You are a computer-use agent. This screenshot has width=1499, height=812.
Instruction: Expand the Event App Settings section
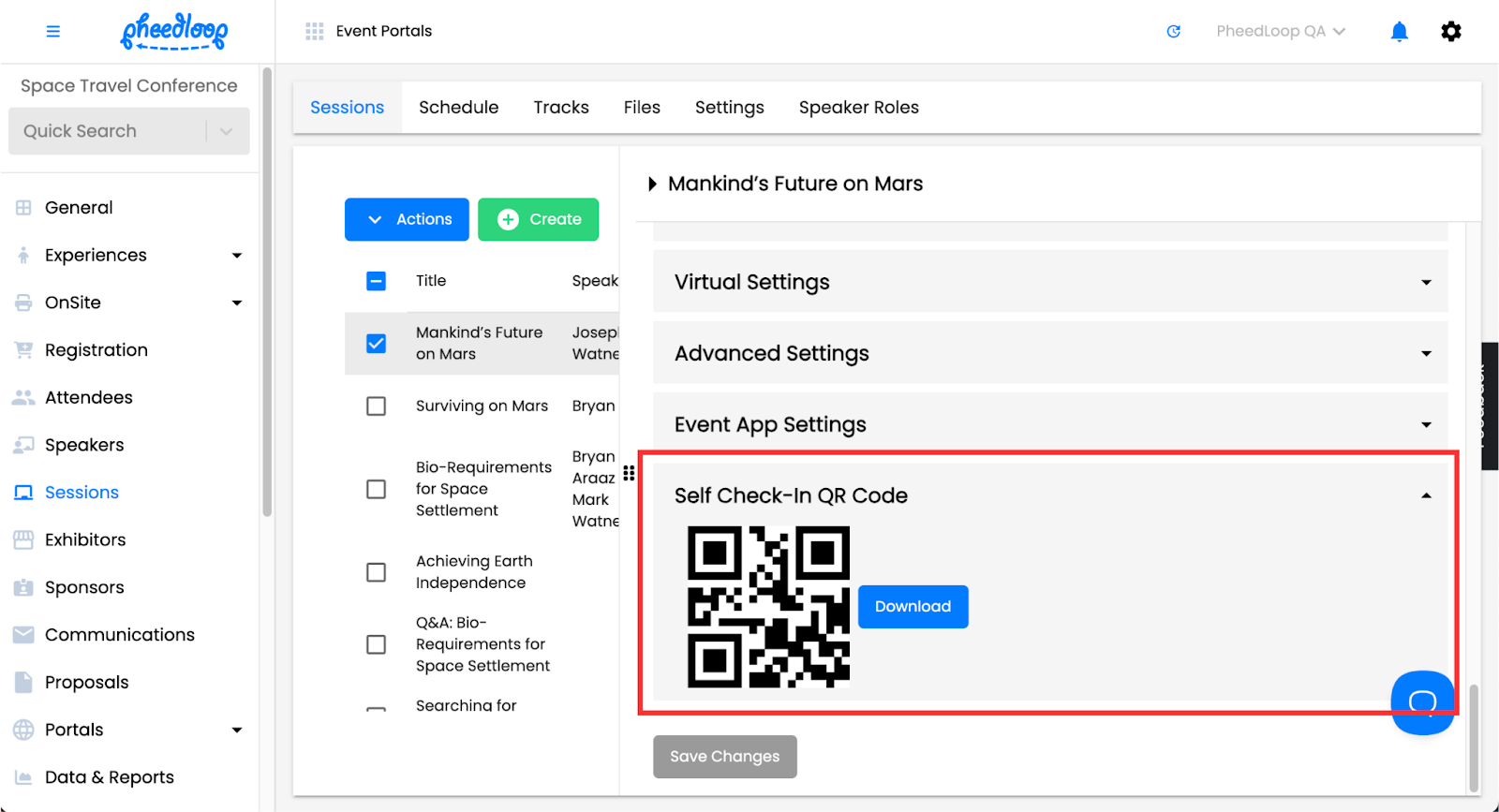point(1050,424)
